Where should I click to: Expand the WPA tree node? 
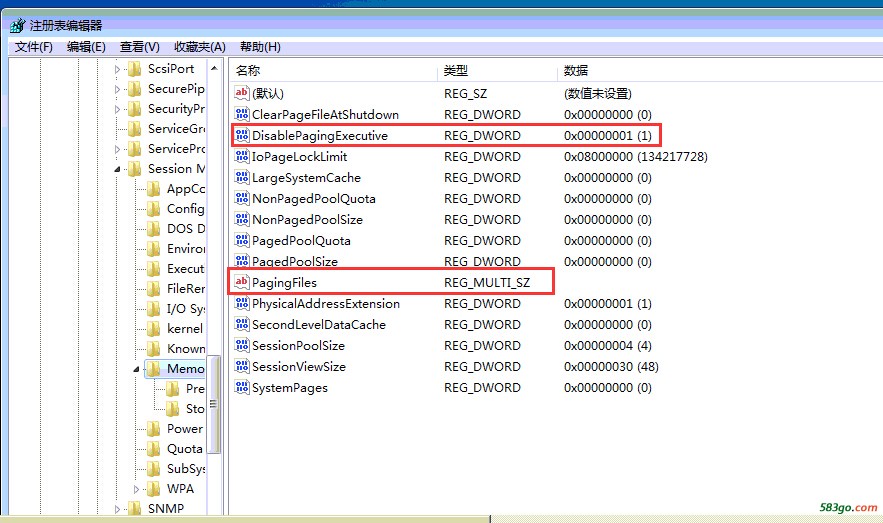pyautogui.click(x=137, y=489)
